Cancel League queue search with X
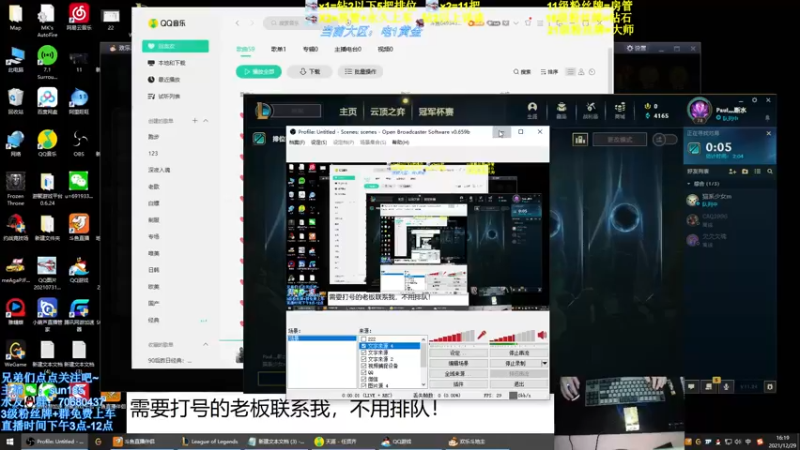Image resolution: width=800 pixels, height=450 pixels. (x=769, y=133)
